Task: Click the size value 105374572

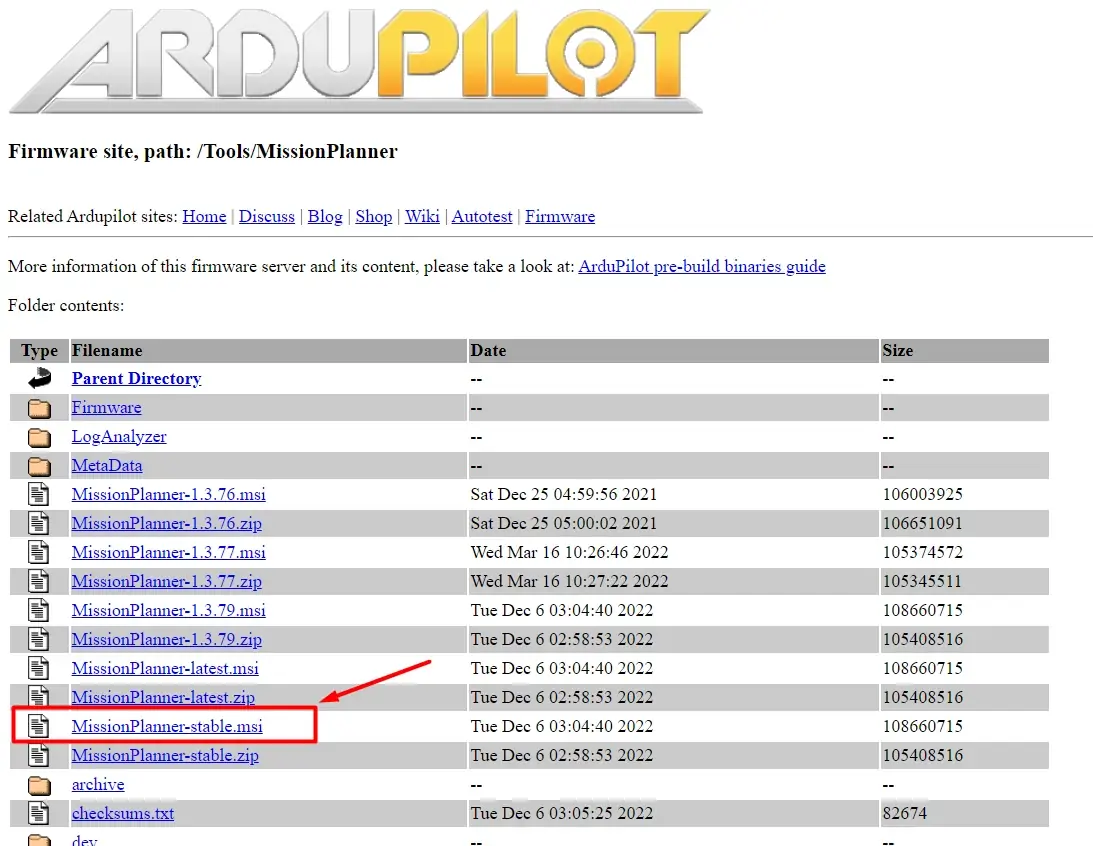Action: pos(923,553)
